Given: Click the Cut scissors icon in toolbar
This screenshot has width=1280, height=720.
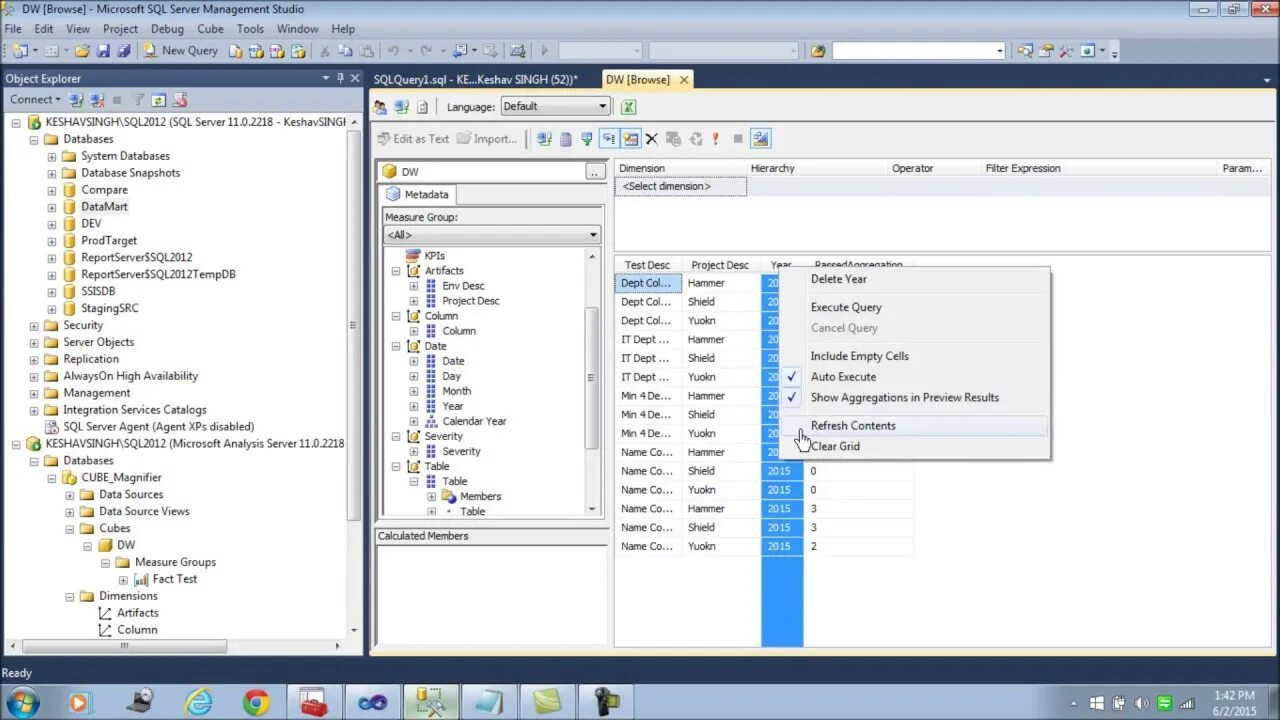Looking at the screenshot, I should (x=324, y=50).
